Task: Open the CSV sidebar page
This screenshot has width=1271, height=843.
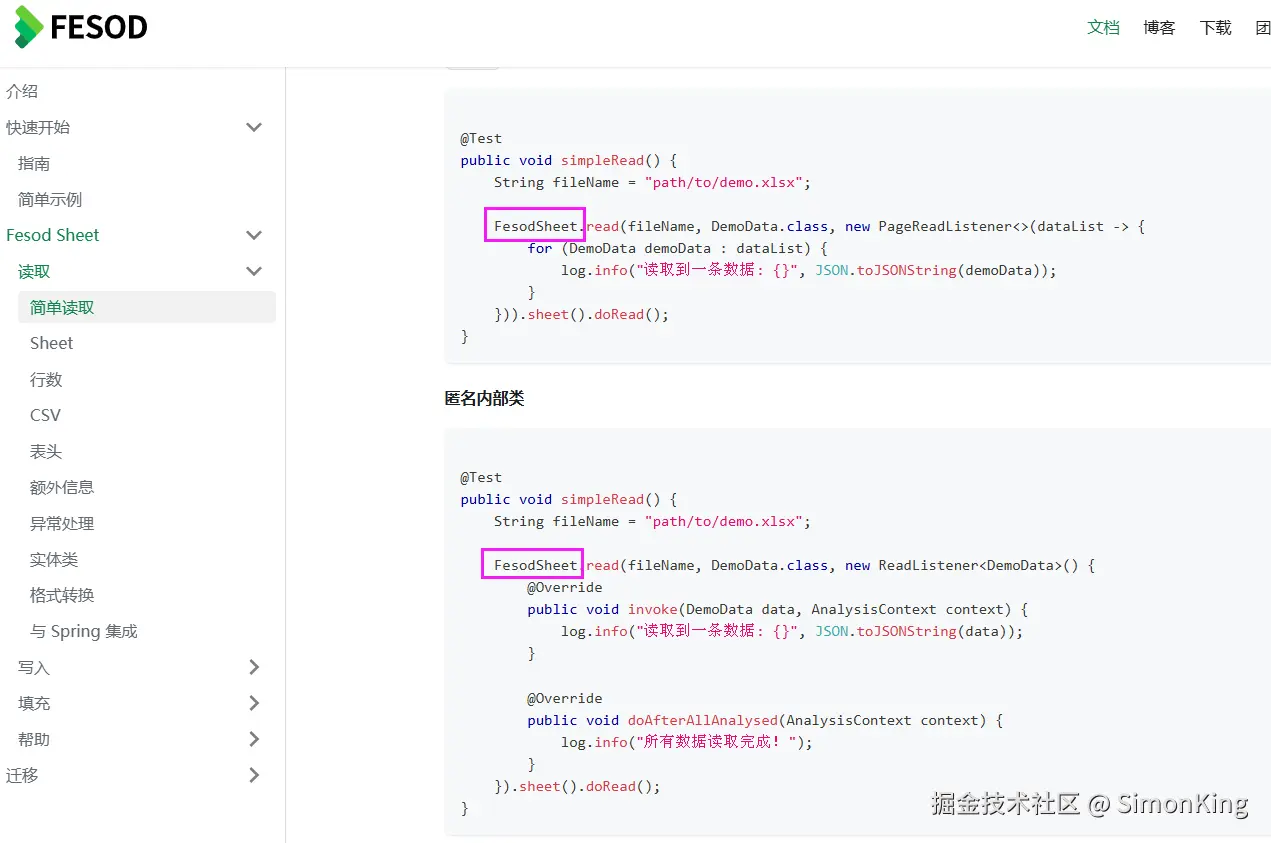Action: pos(45,415)
